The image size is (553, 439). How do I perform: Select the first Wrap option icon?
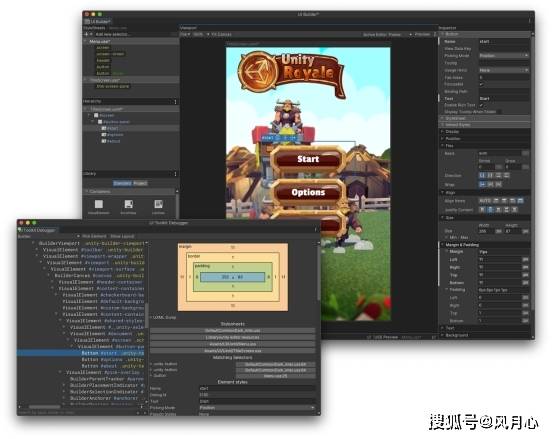pos(482,184)
